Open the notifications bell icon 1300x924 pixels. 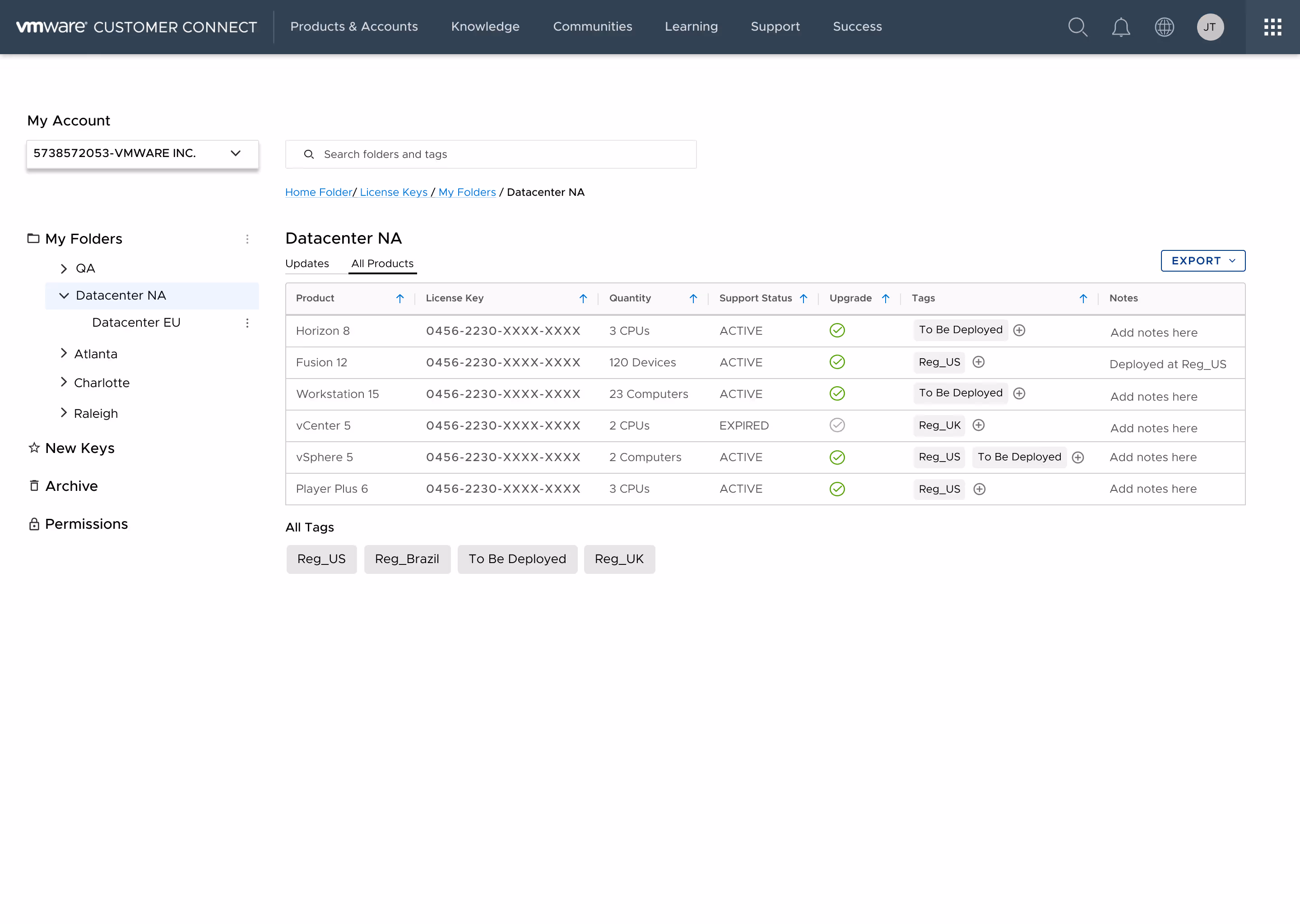point(1121,27)
